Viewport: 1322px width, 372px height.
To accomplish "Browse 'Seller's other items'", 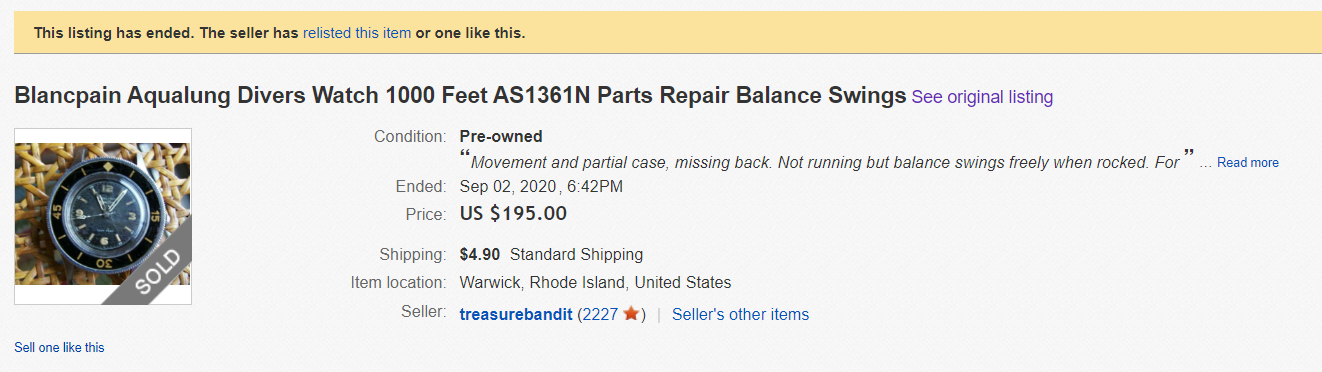I will click(740, 314).
